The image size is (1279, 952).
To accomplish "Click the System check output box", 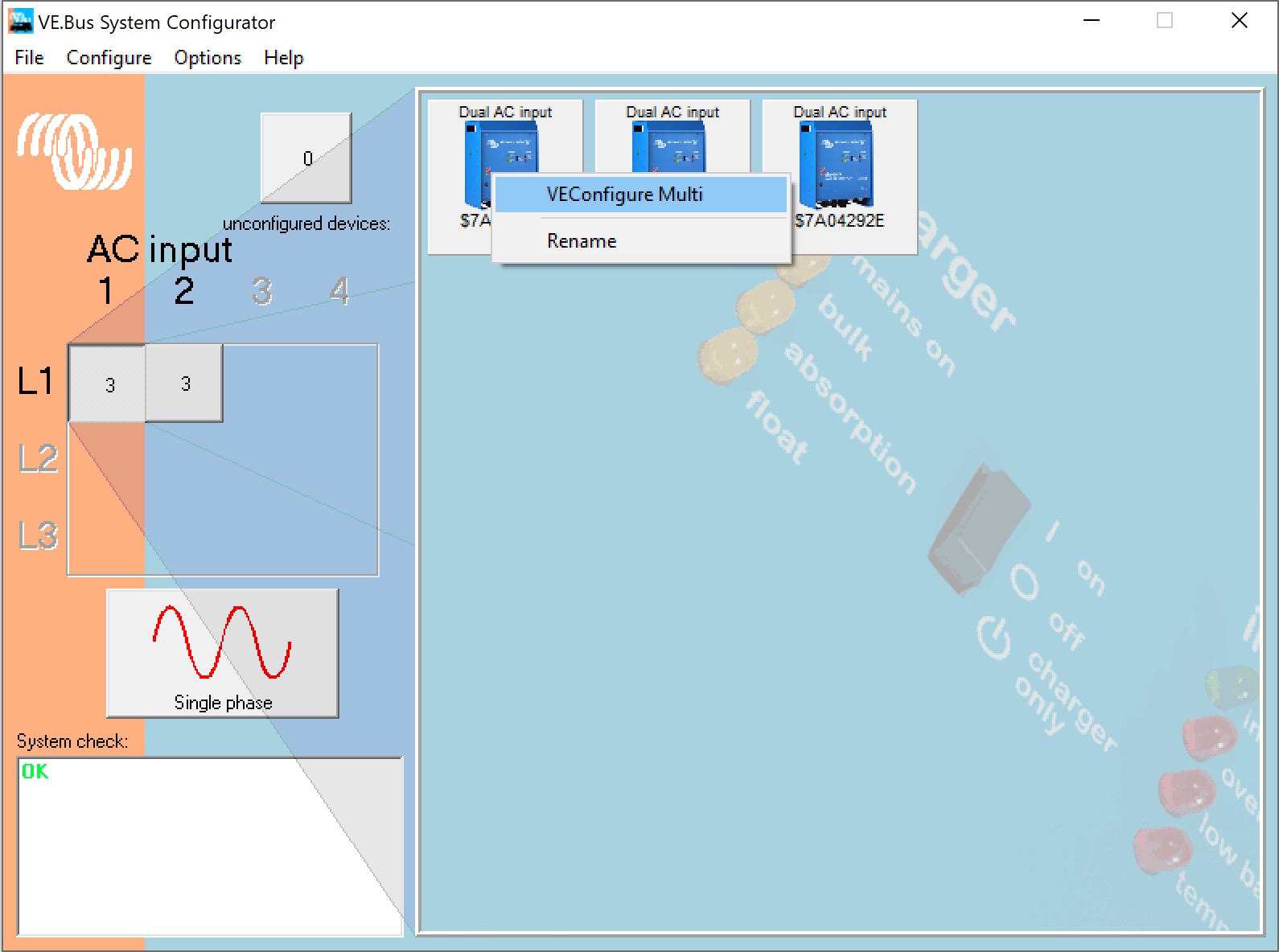I will [210, 847].
